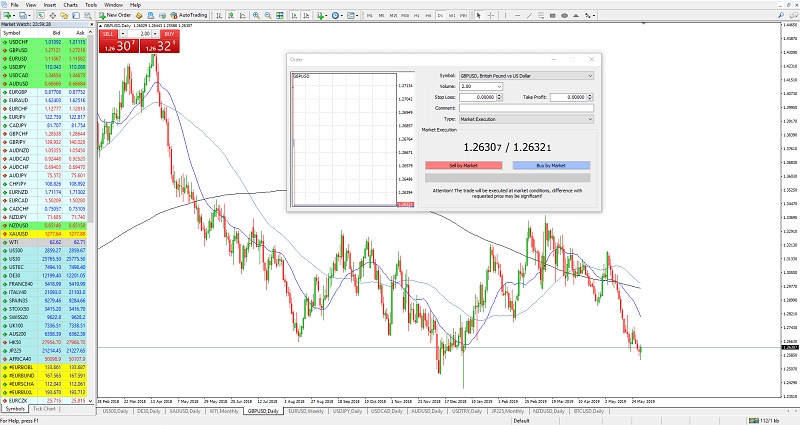
Task: Toggle the Navigator folder-star icon
Action: coord(64,15)
